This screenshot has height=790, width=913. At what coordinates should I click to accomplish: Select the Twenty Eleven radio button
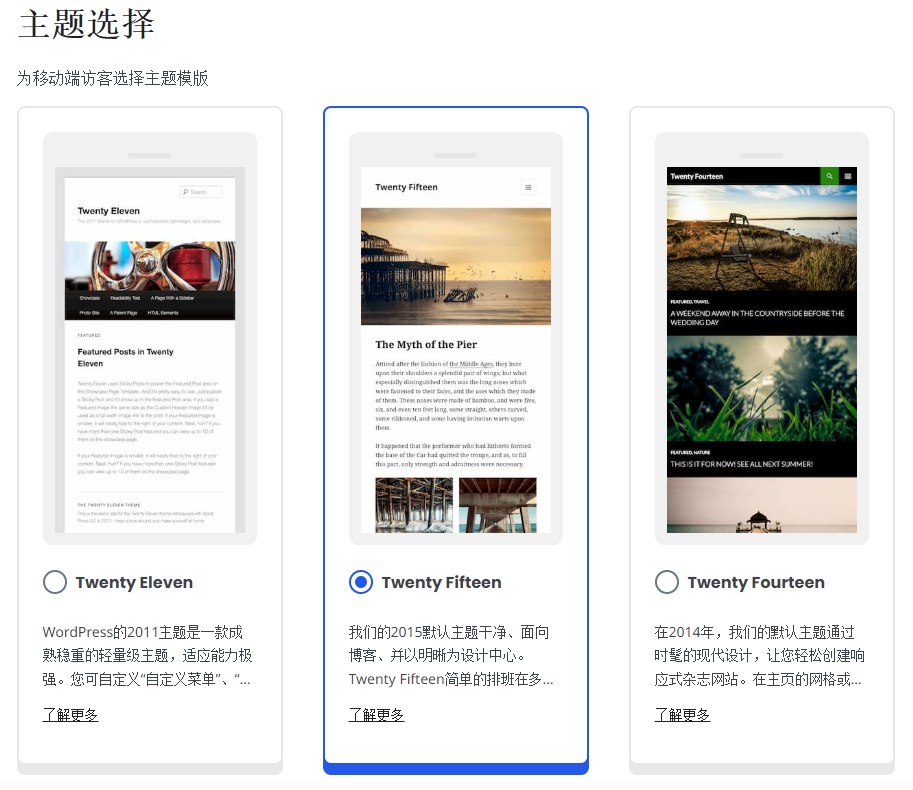click(55, 582)
